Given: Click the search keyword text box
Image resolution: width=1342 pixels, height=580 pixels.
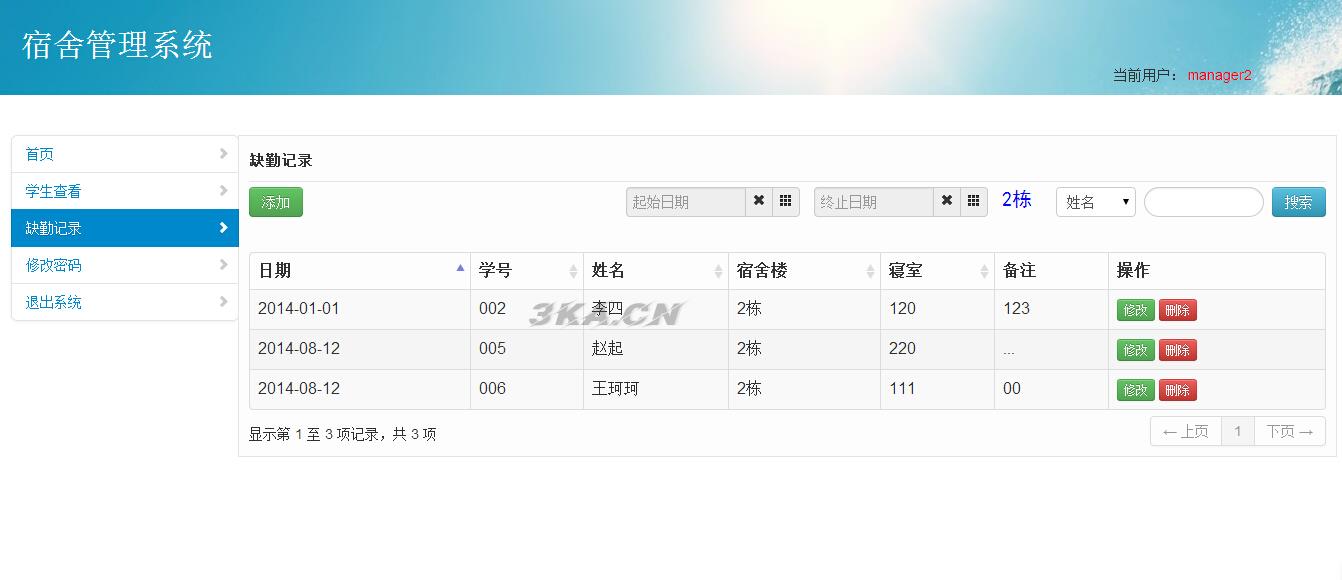Looking at the screenshot, I should [1203, 202].
